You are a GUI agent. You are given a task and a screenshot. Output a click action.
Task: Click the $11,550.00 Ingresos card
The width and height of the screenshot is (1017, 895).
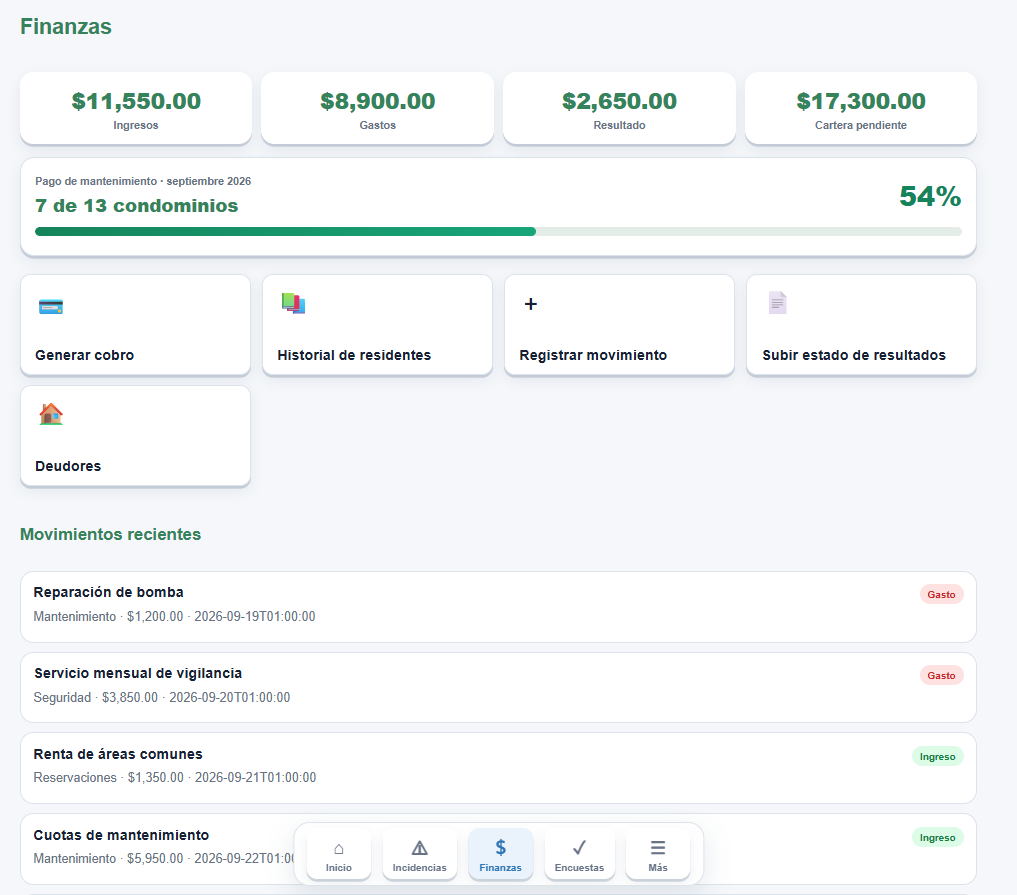(x=136, y=108)
